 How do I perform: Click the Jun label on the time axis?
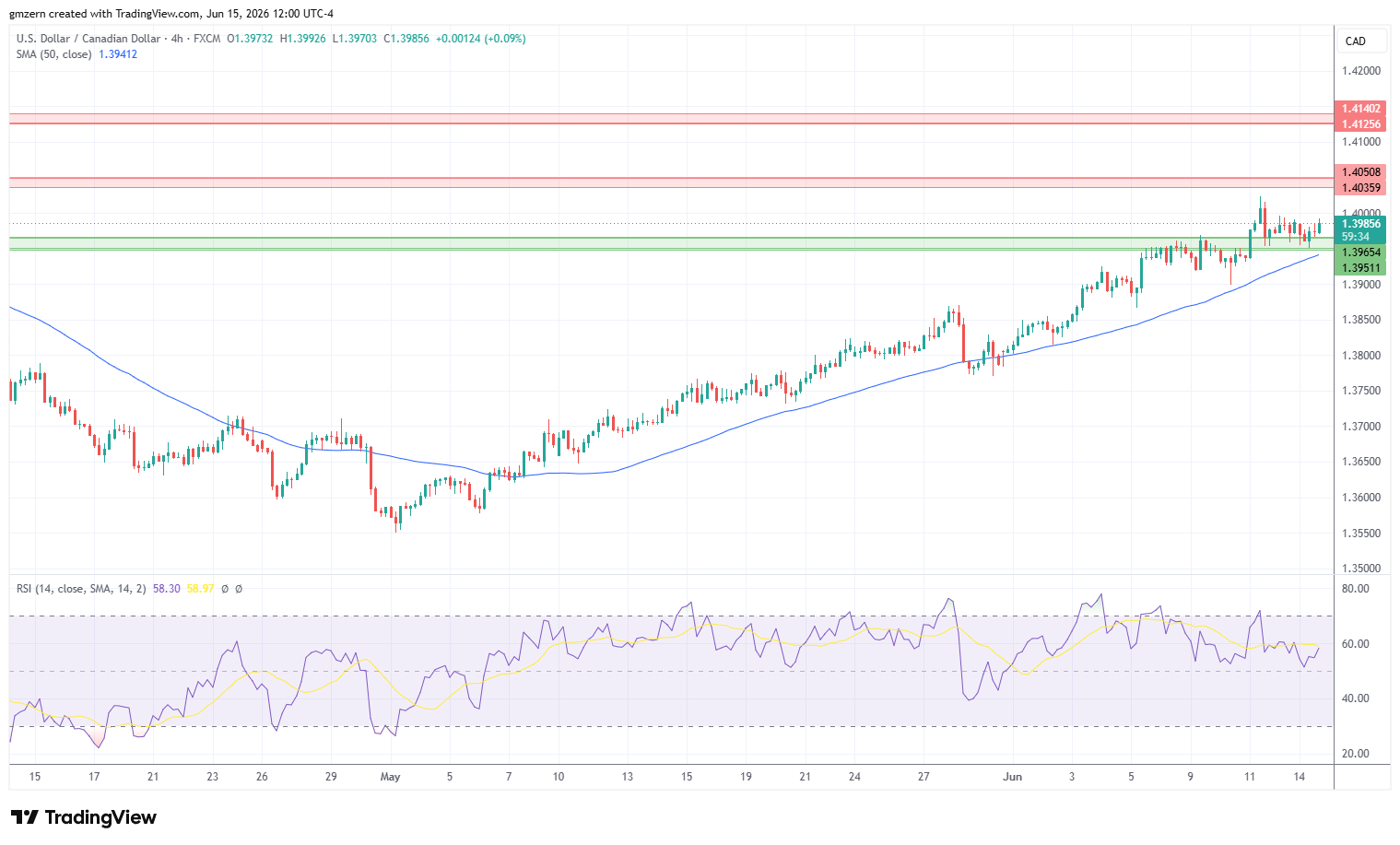pos(1013,777)
